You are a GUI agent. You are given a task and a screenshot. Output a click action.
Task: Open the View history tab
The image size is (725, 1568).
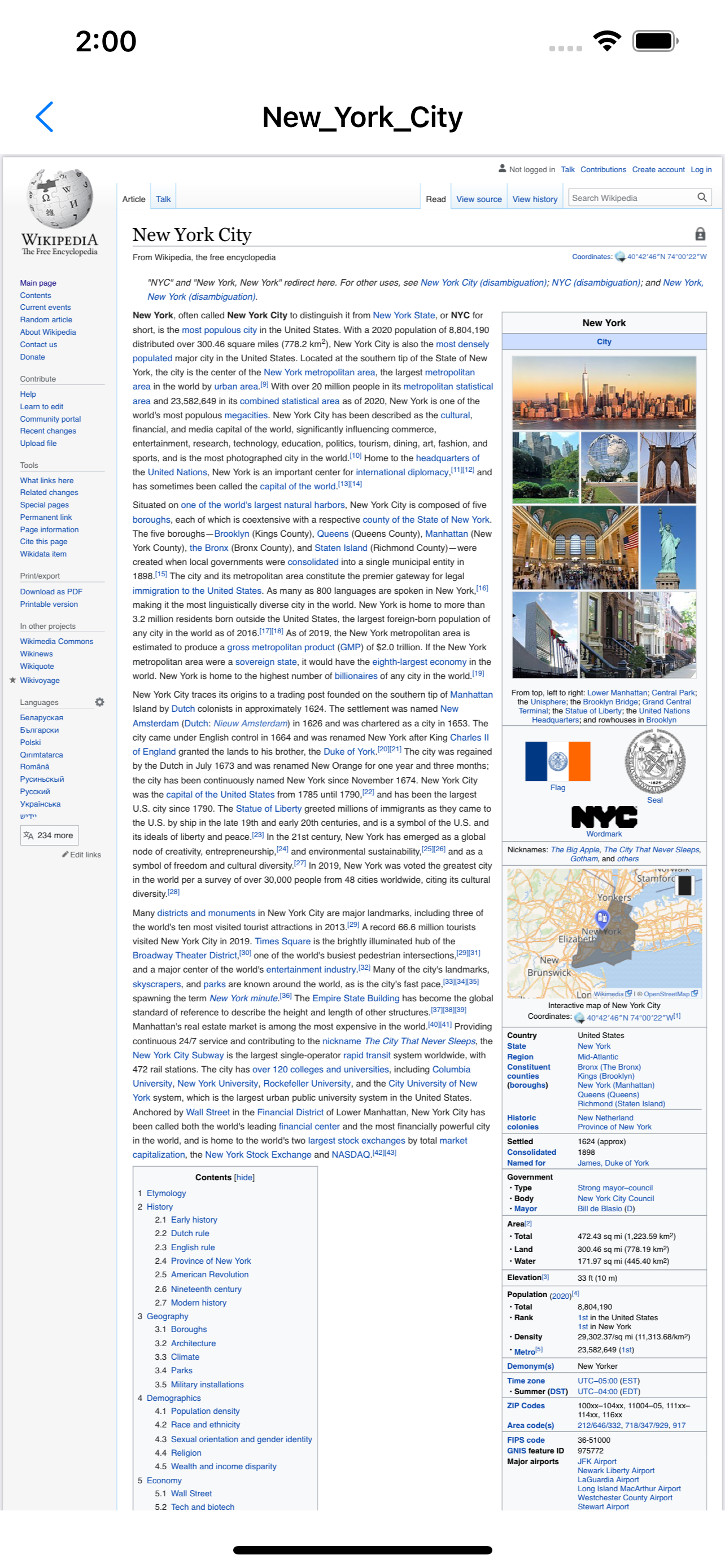[535, 199]
